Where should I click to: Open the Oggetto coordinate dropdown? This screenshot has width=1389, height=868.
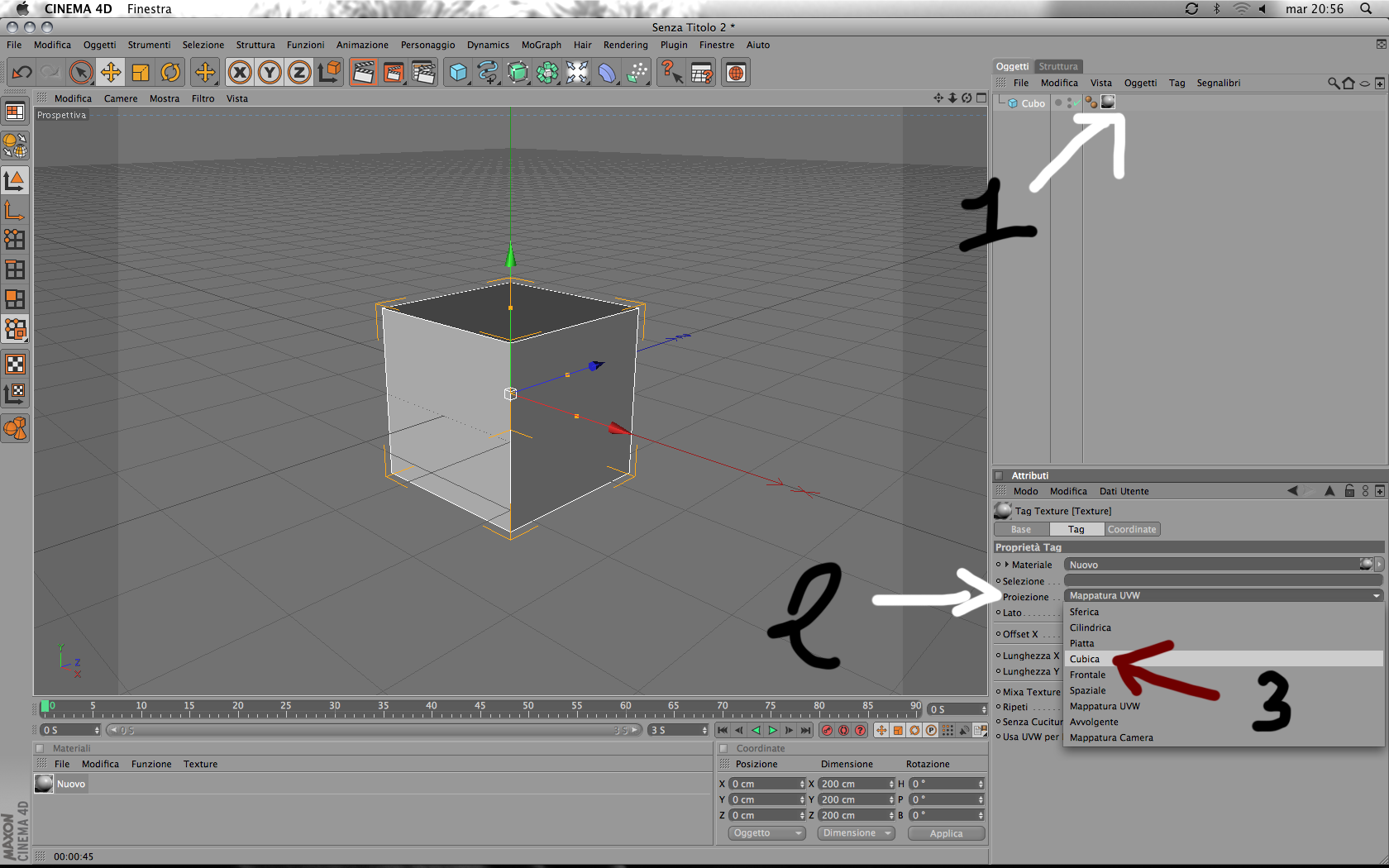(x=767, y=833)
